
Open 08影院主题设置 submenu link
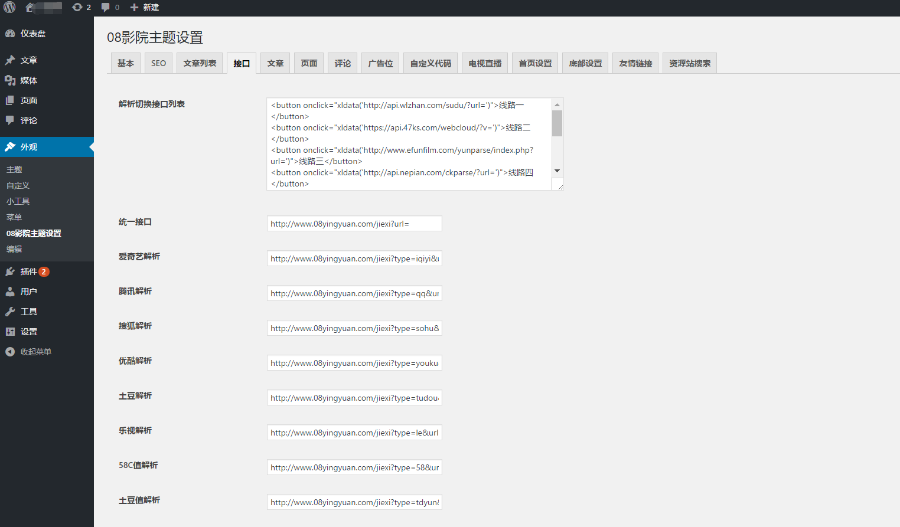pos(34,233)
